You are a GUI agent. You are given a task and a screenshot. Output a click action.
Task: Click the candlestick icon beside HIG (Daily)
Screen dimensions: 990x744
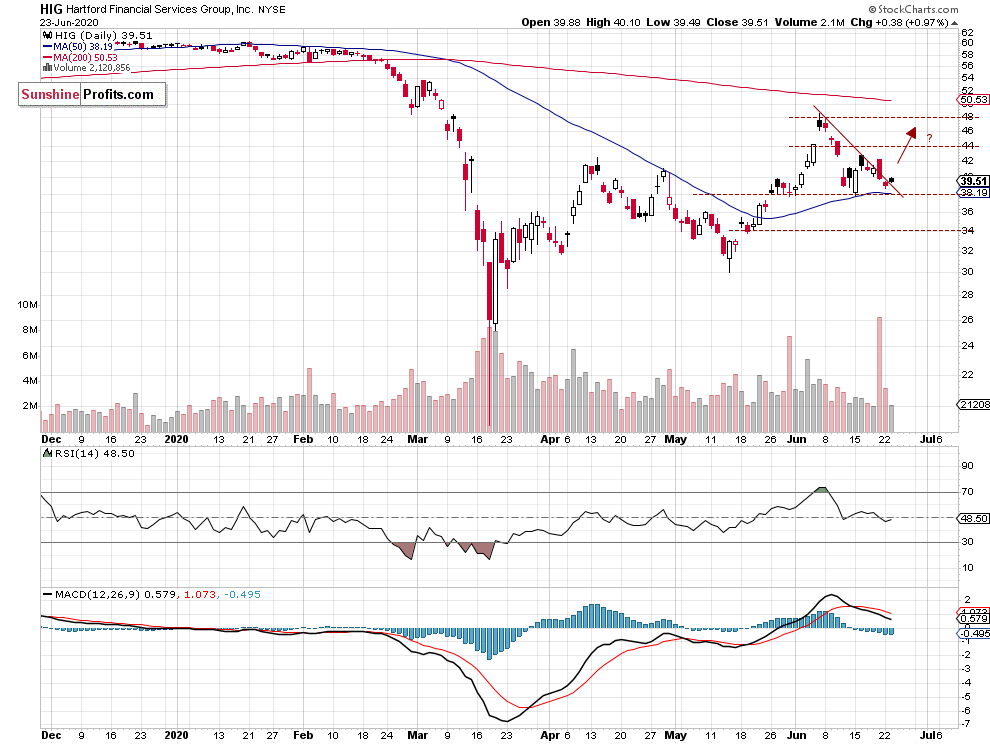click(x=47, y=35)
